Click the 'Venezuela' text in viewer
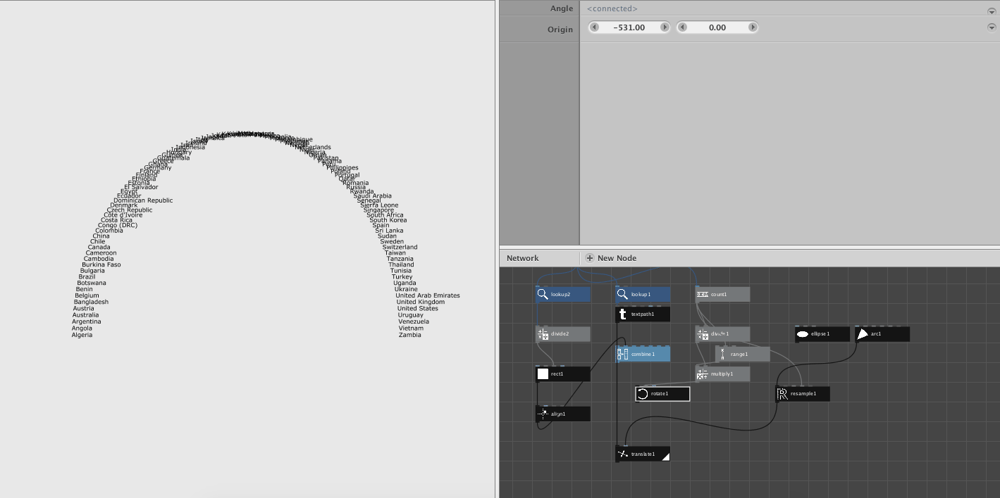 tap(413, 322)
